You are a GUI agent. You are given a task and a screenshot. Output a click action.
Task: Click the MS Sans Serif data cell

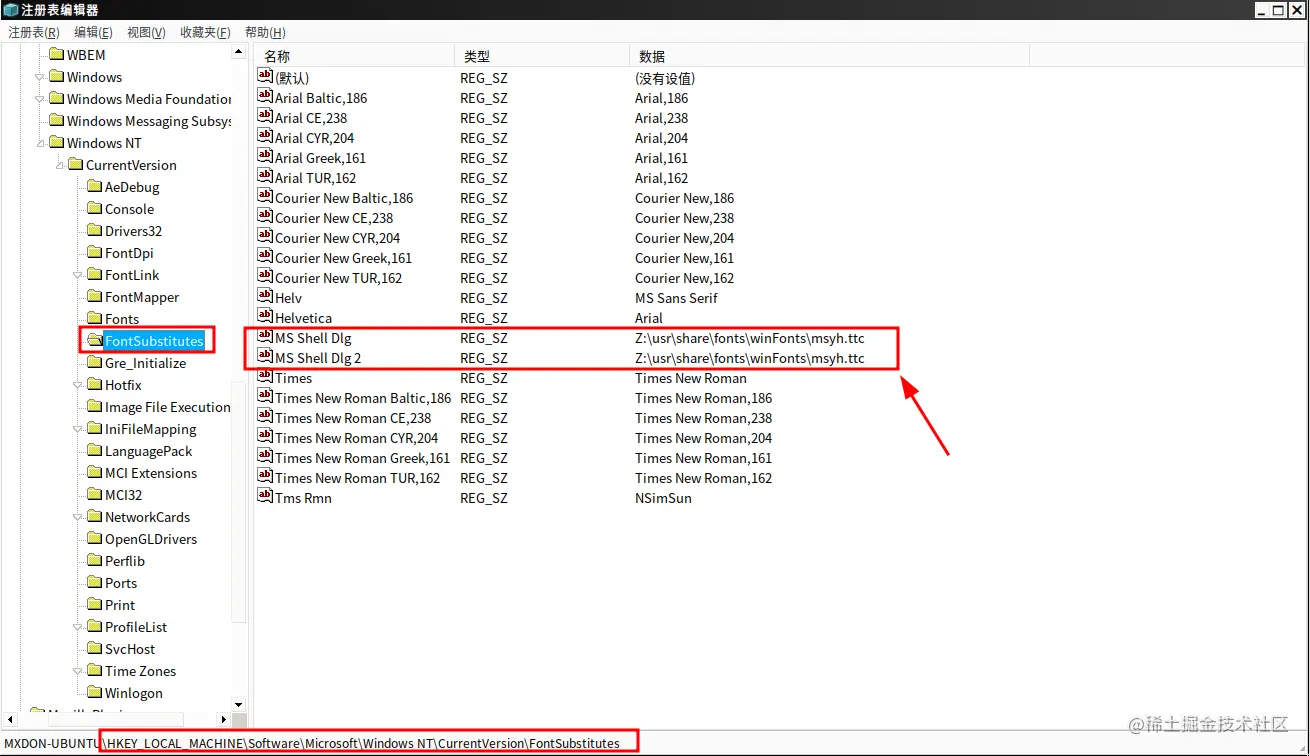click(676, 298)
